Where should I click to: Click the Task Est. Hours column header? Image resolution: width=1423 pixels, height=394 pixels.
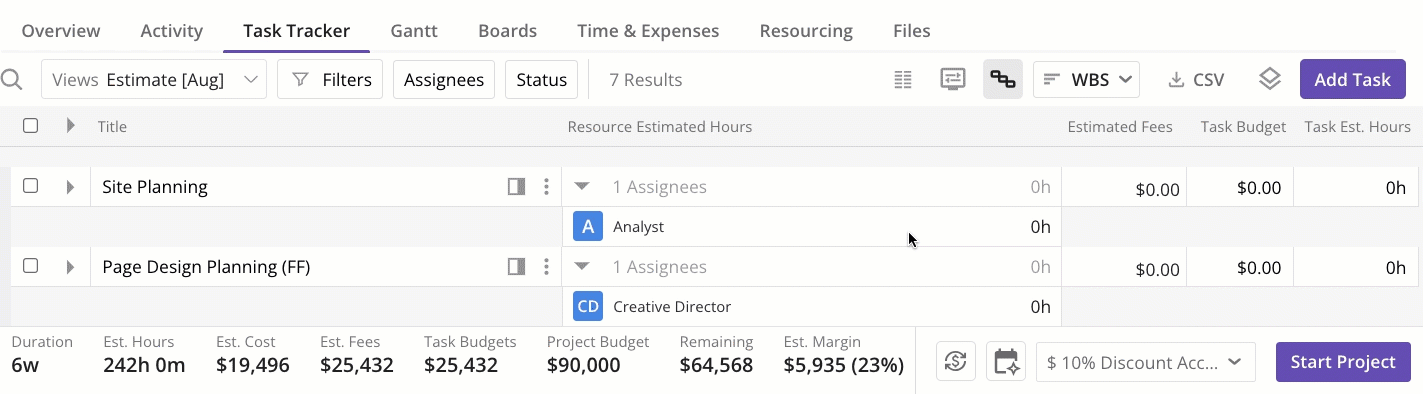(1358, 127)
